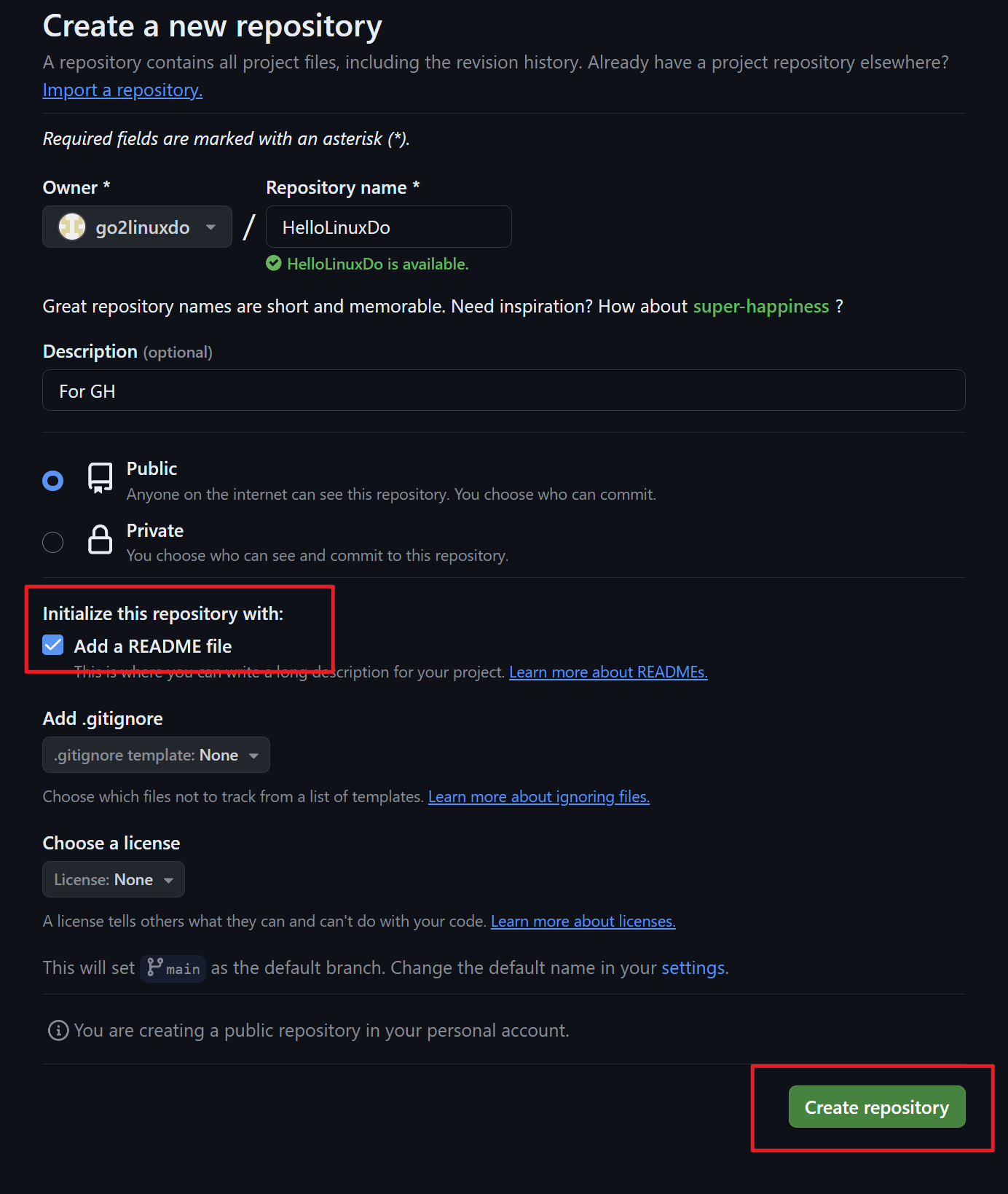Click the Repository name input field
This screenshot has height=1194, width=1008.
pyautogui.click(x=389, y=227)
